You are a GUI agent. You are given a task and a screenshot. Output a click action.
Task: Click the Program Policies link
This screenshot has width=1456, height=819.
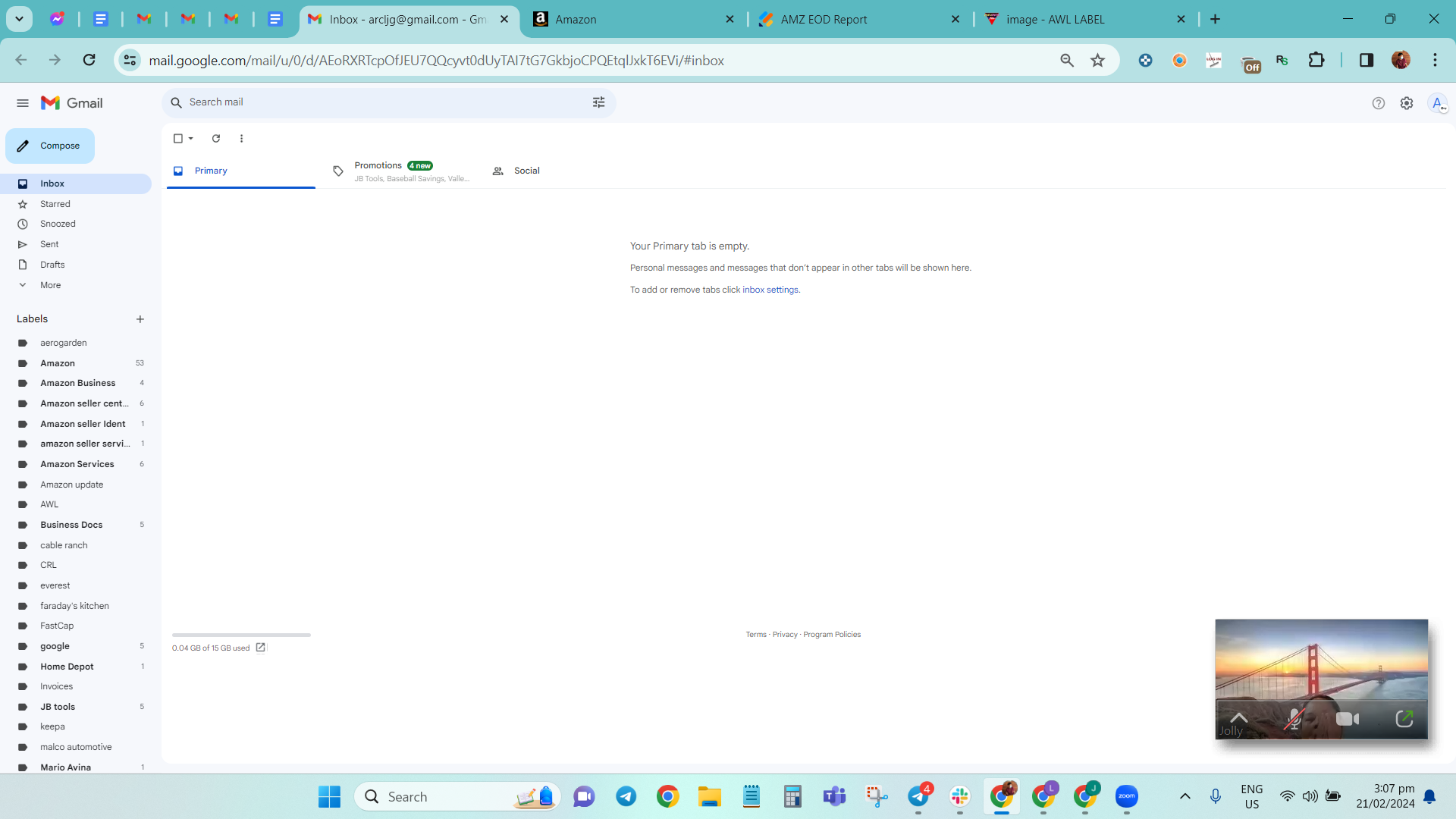832,635
